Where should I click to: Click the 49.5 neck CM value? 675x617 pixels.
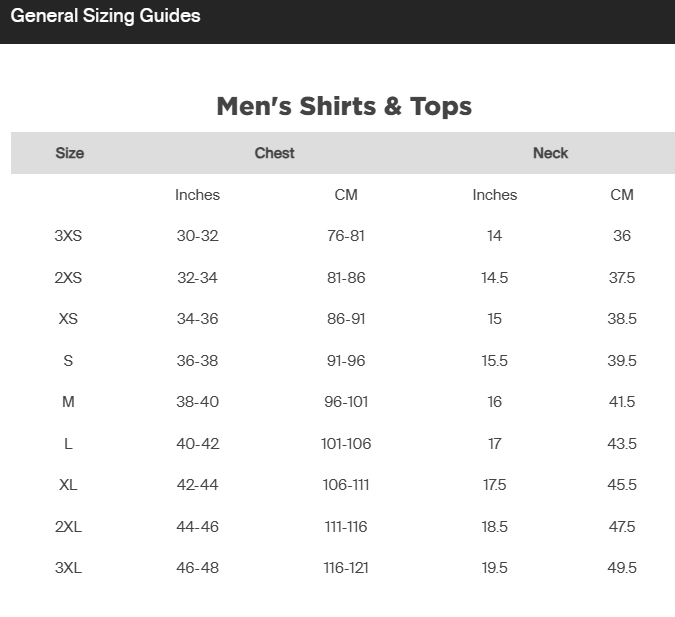[x=622, y=568]
